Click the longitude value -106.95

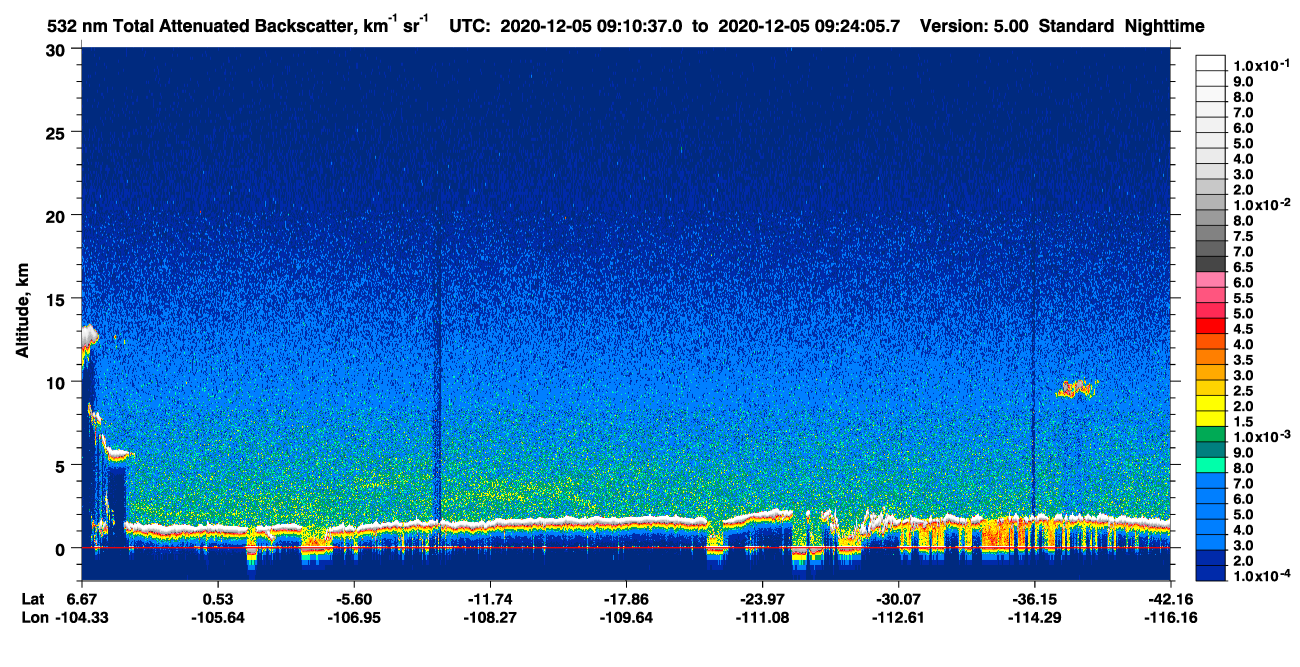pyautogui.click(x=353, y=617)
